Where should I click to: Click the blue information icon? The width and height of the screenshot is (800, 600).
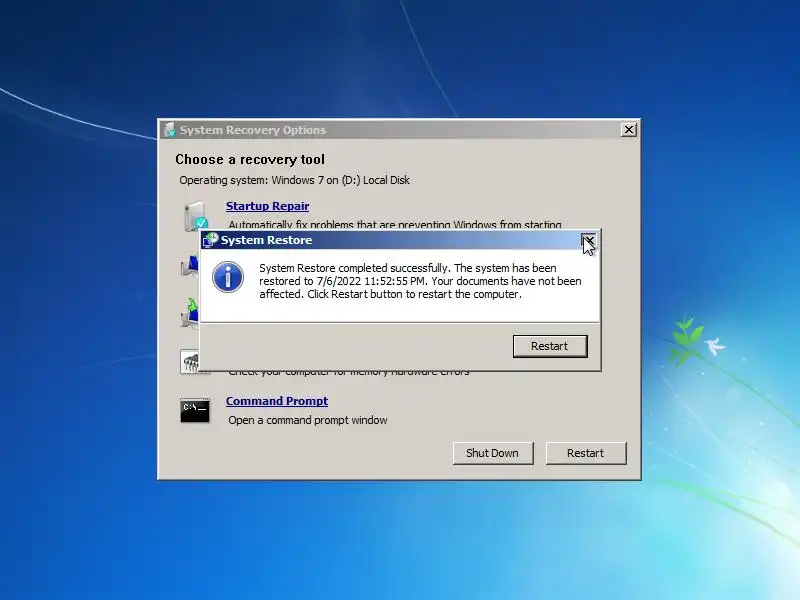(x=228, y=278)
